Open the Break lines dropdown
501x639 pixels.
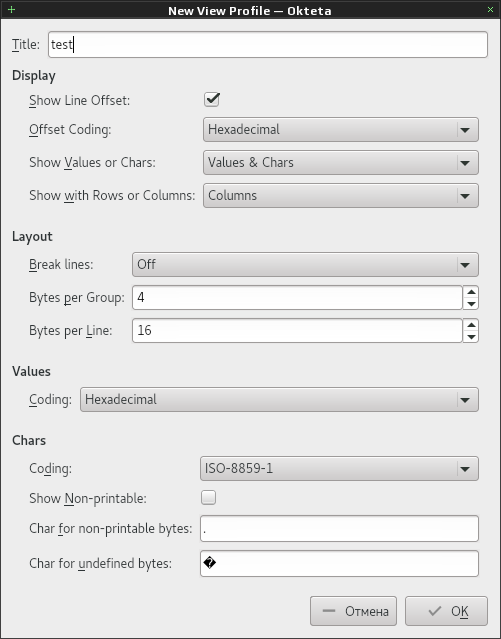305,264
